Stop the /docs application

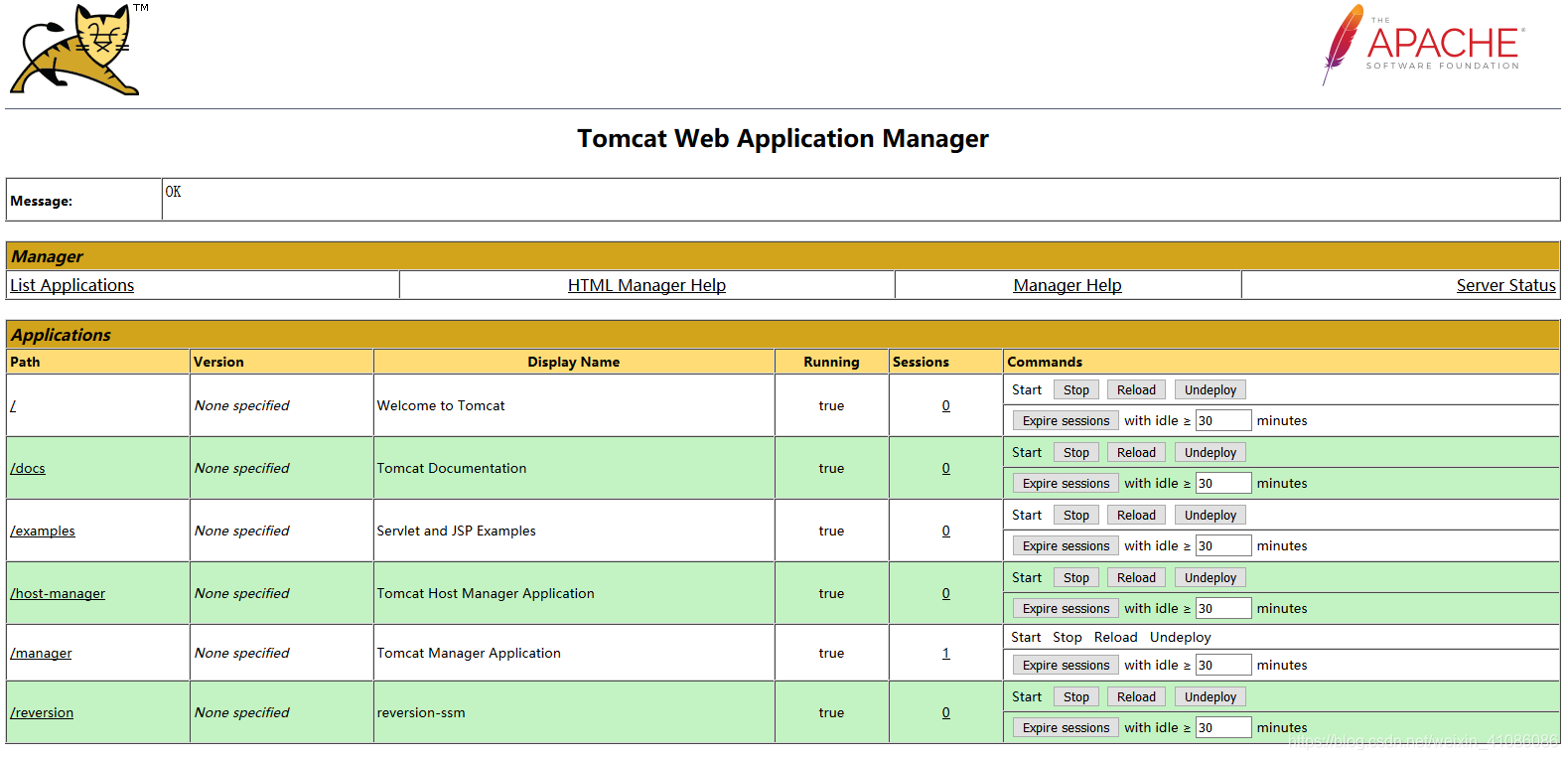1076,453
